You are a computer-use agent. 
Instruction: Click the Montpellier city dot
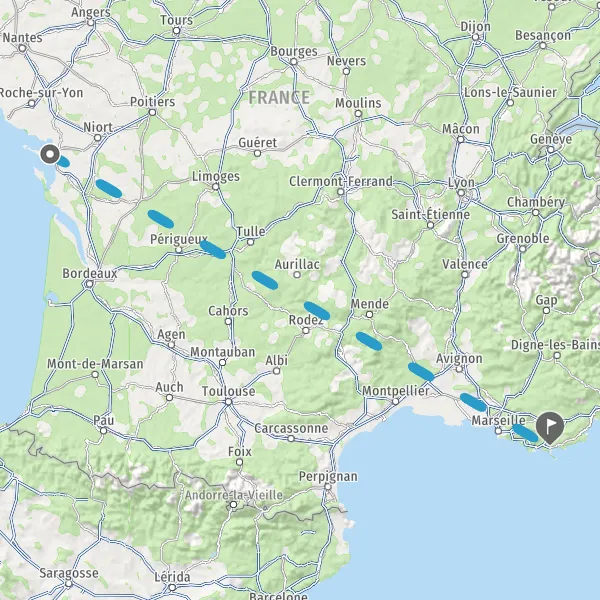[396, 401]
